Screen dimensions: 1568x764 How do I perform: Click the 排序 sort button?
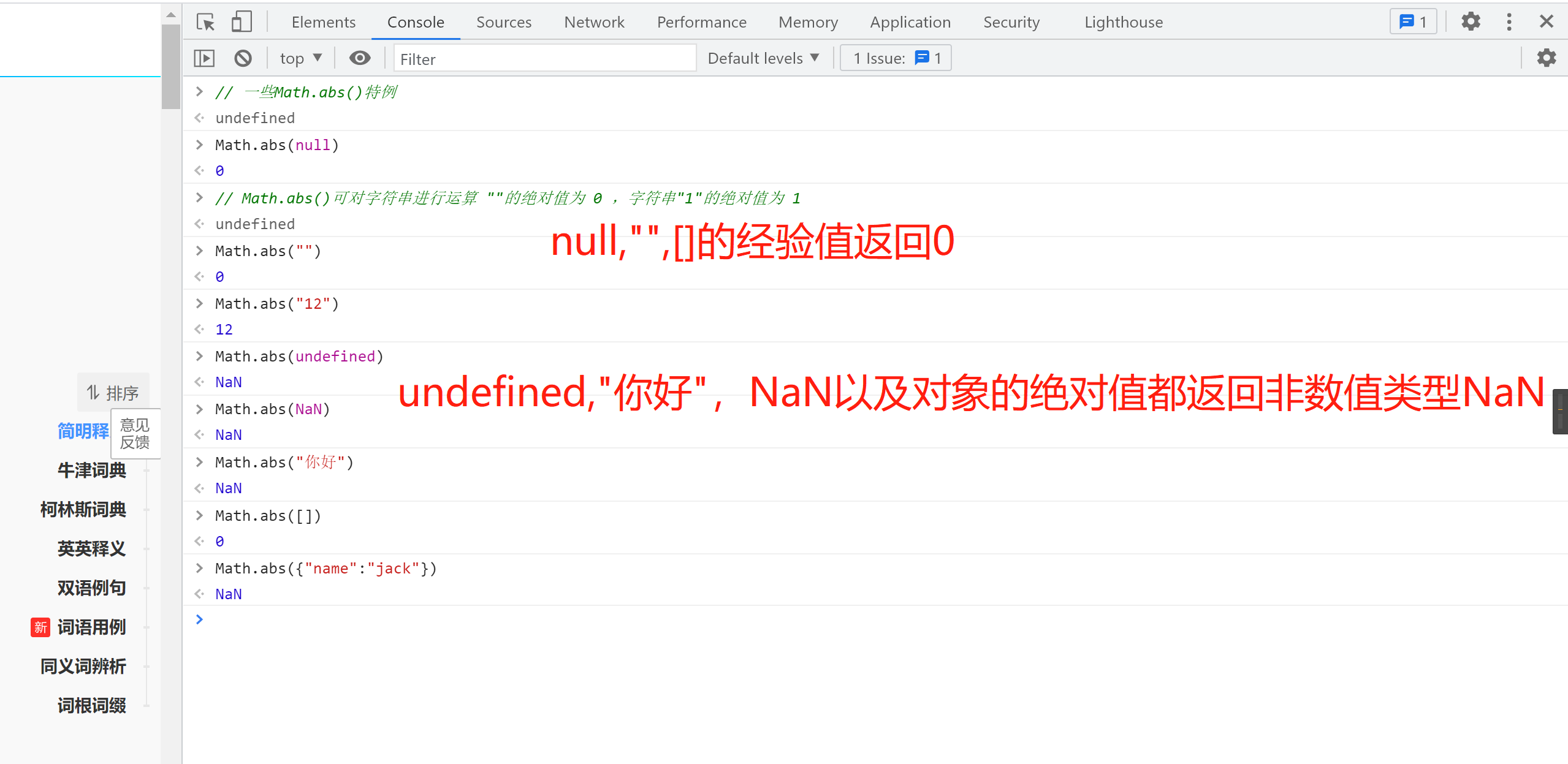pos(113,392)
